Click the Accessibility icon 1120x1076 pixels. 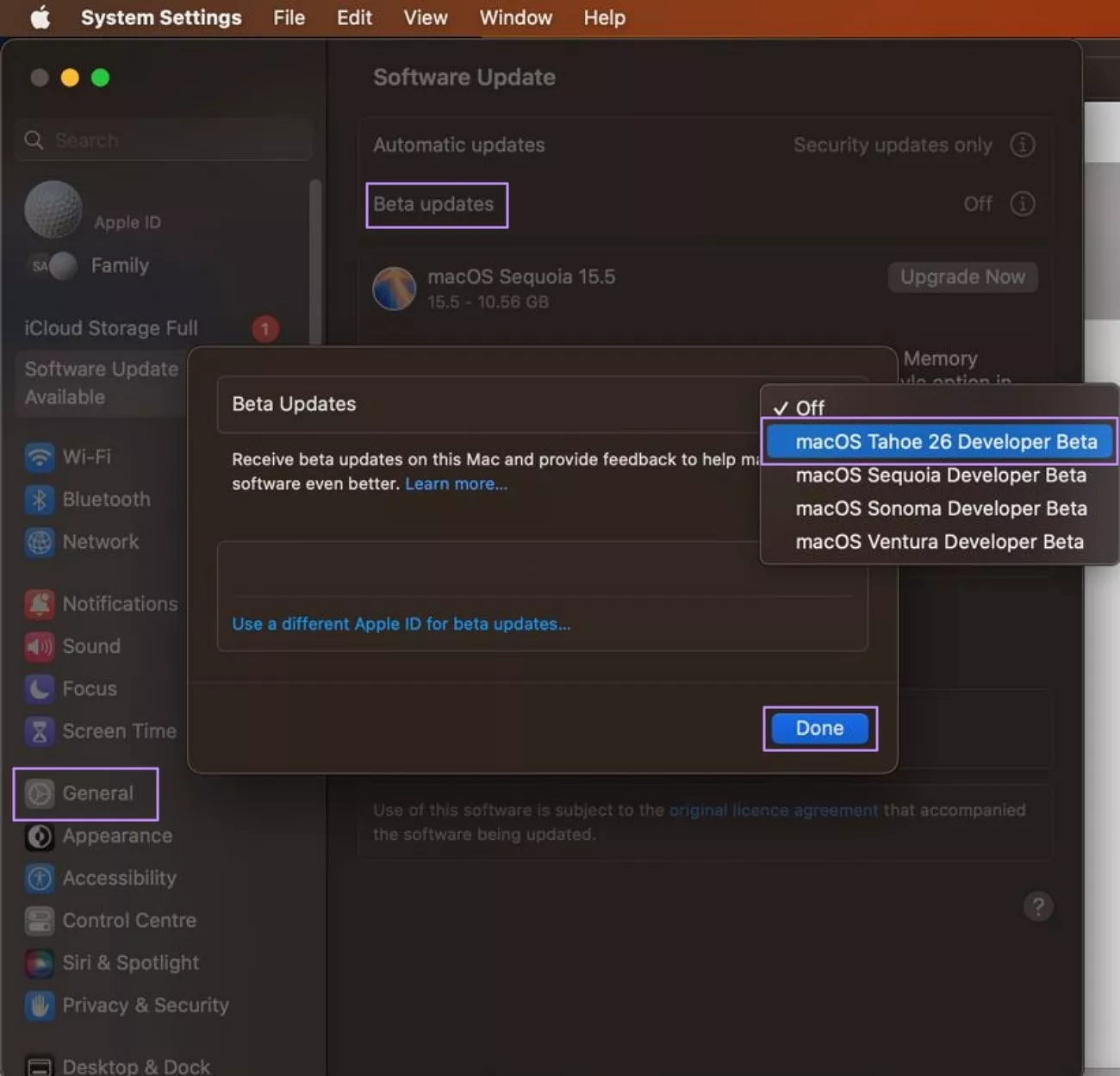(40, 878)
